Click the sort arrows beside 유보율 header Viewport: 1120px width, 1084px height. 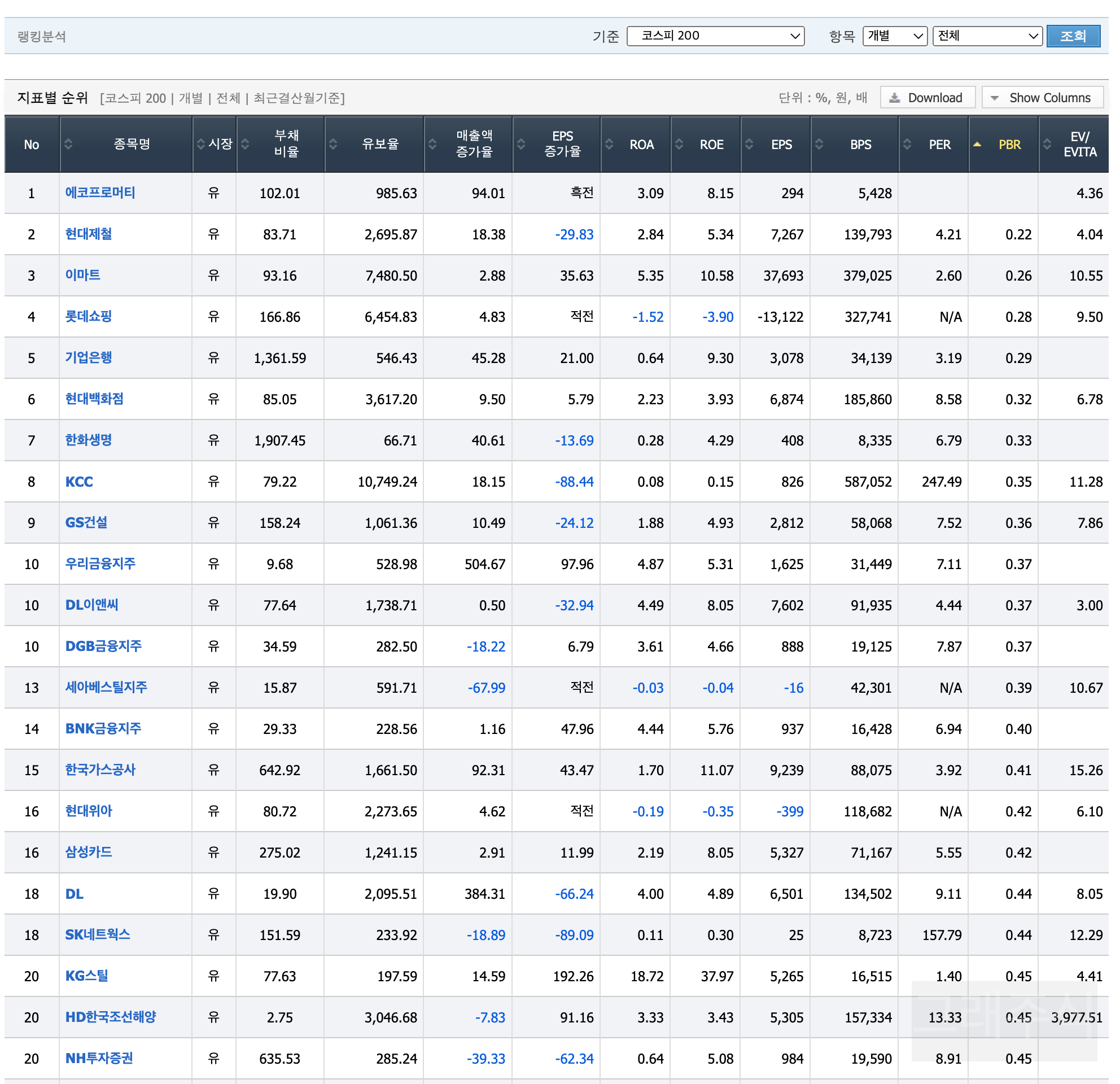tap(333, 144)
